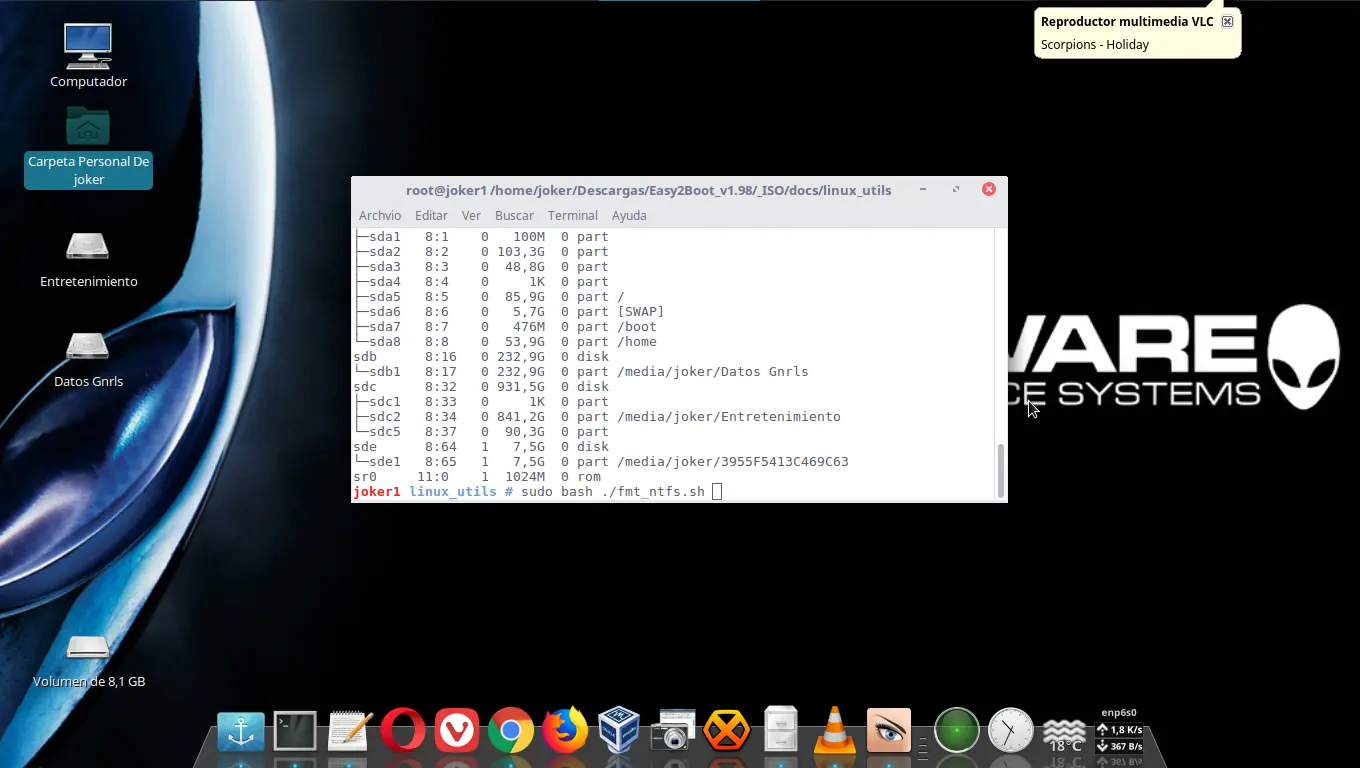Launch Opera browser from the dock

pyautogui.click(x=402, y=732)
